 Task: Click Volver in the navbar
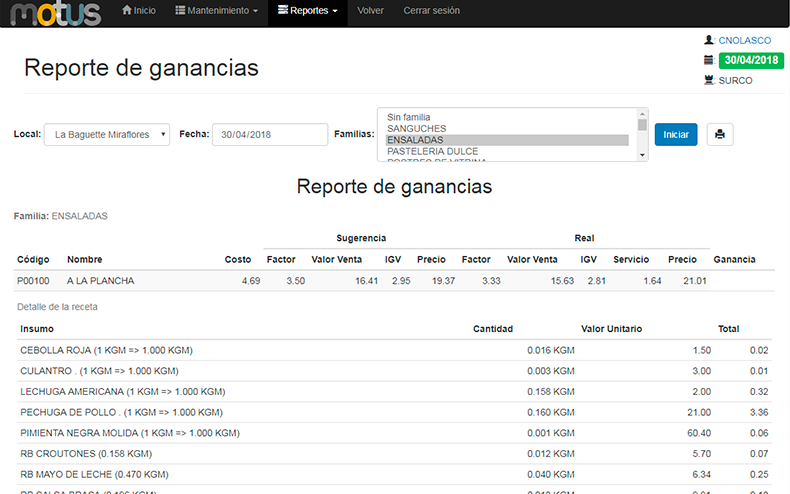(x=370, y=11)
